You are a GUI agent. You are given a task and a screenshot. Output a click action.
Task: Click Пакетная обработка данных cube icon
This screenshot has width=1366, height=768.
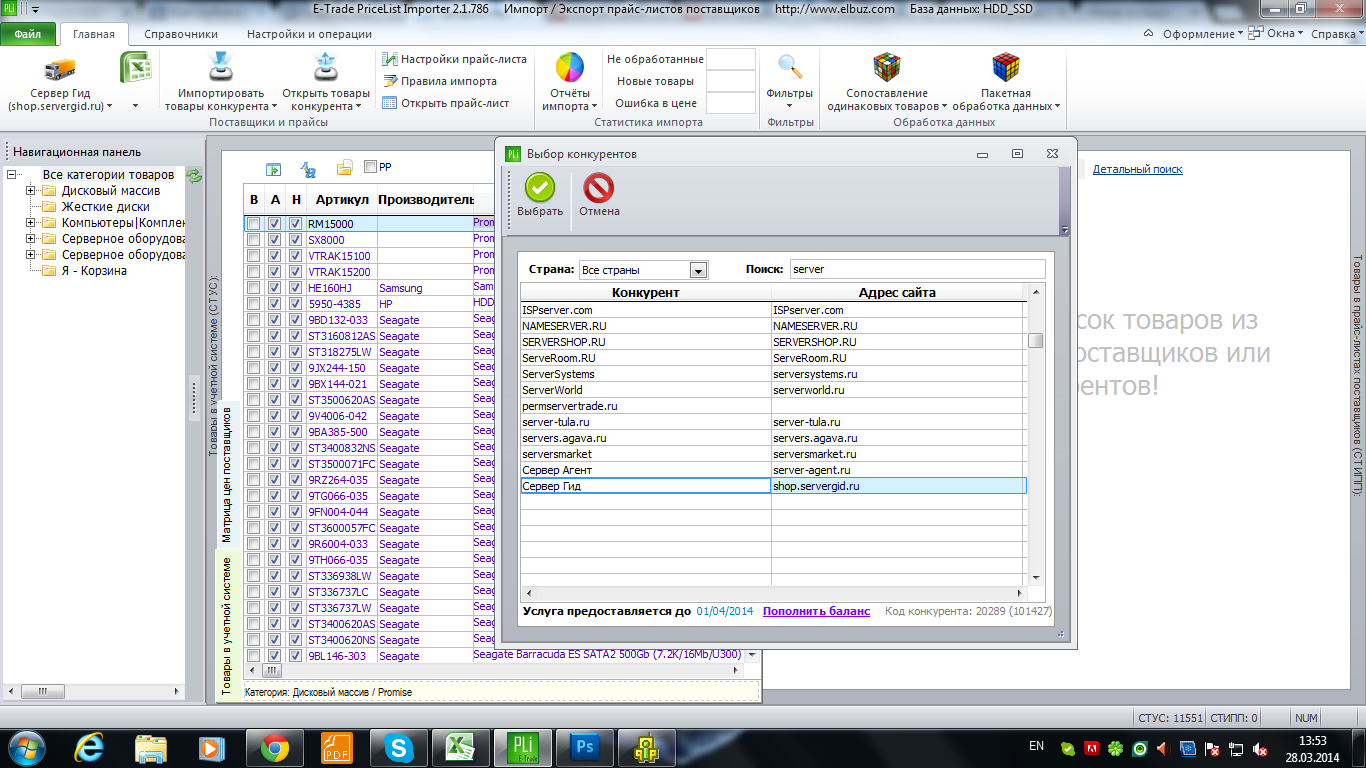1006,67
